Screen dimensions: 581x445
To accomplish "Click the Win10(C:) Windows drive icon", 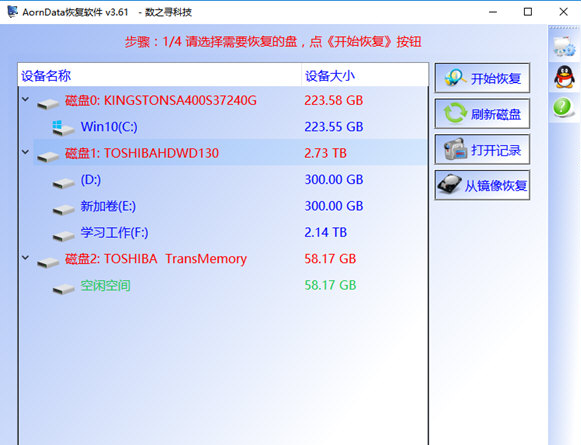I will [x=63, y=127].
